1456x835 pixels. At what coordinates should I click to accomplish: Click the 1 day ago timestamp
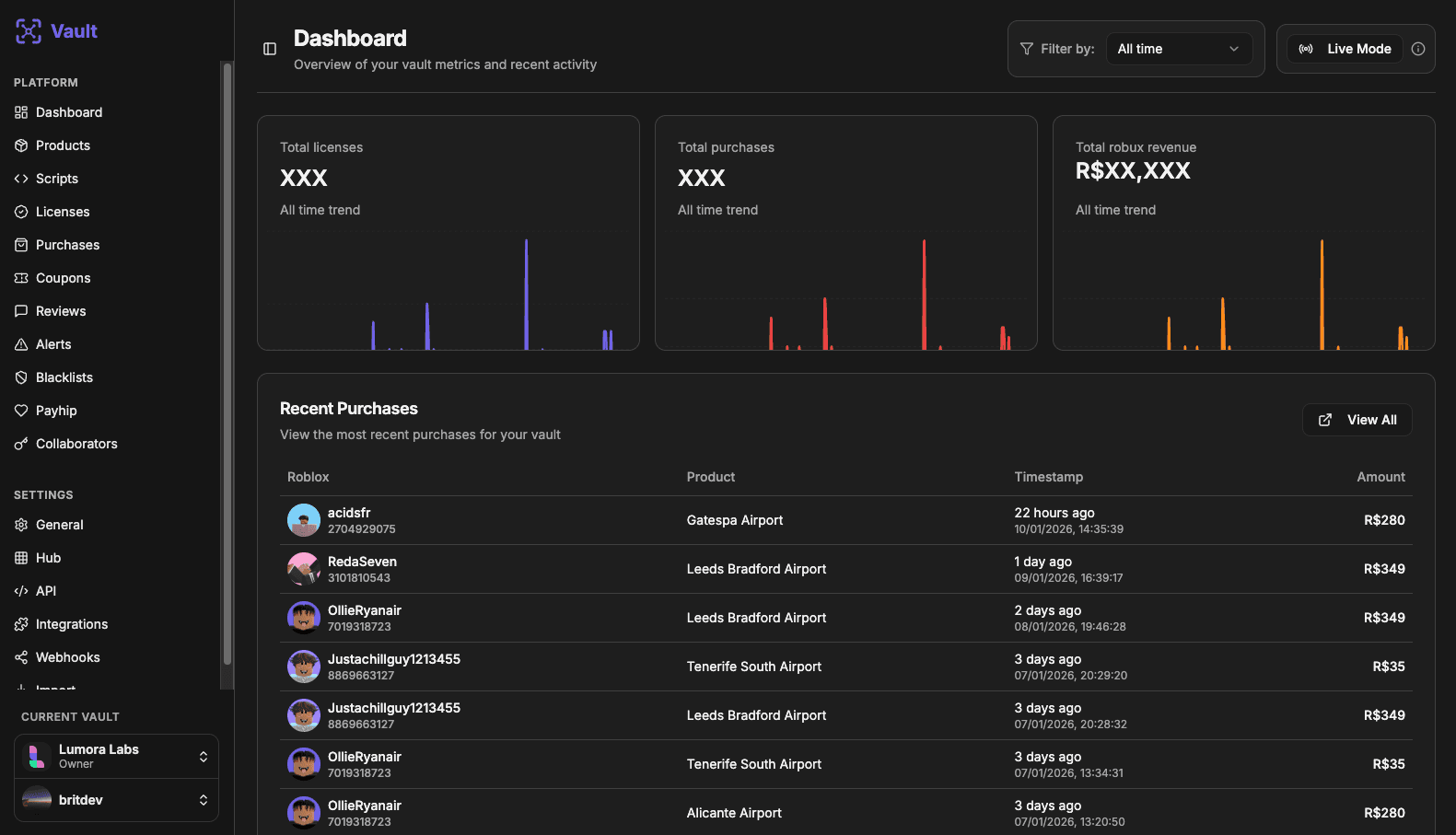[1042, 562]
